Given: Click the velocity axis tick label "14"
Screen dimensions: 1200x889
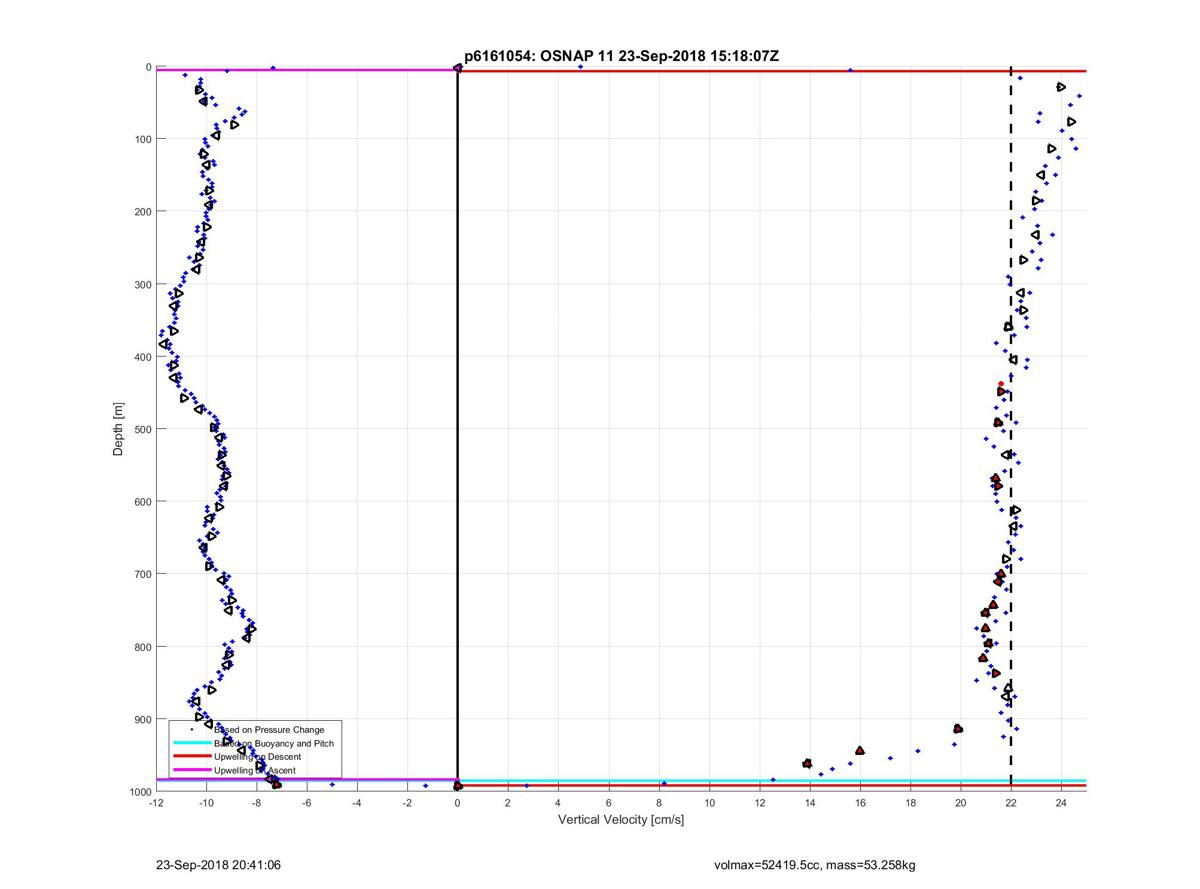Looking at the screenshot, I should point(810,802).
